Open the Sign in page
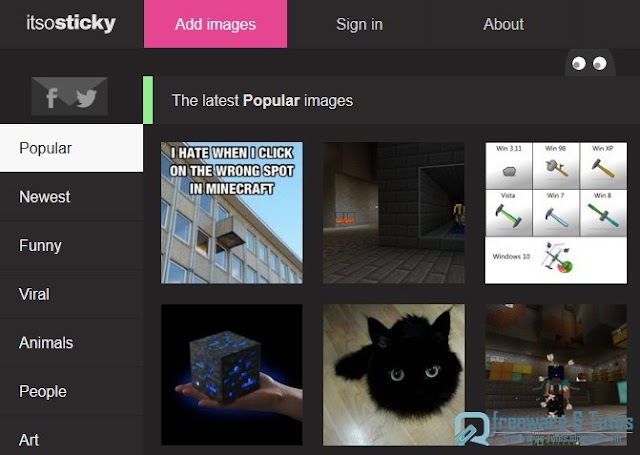 (359, 24)
